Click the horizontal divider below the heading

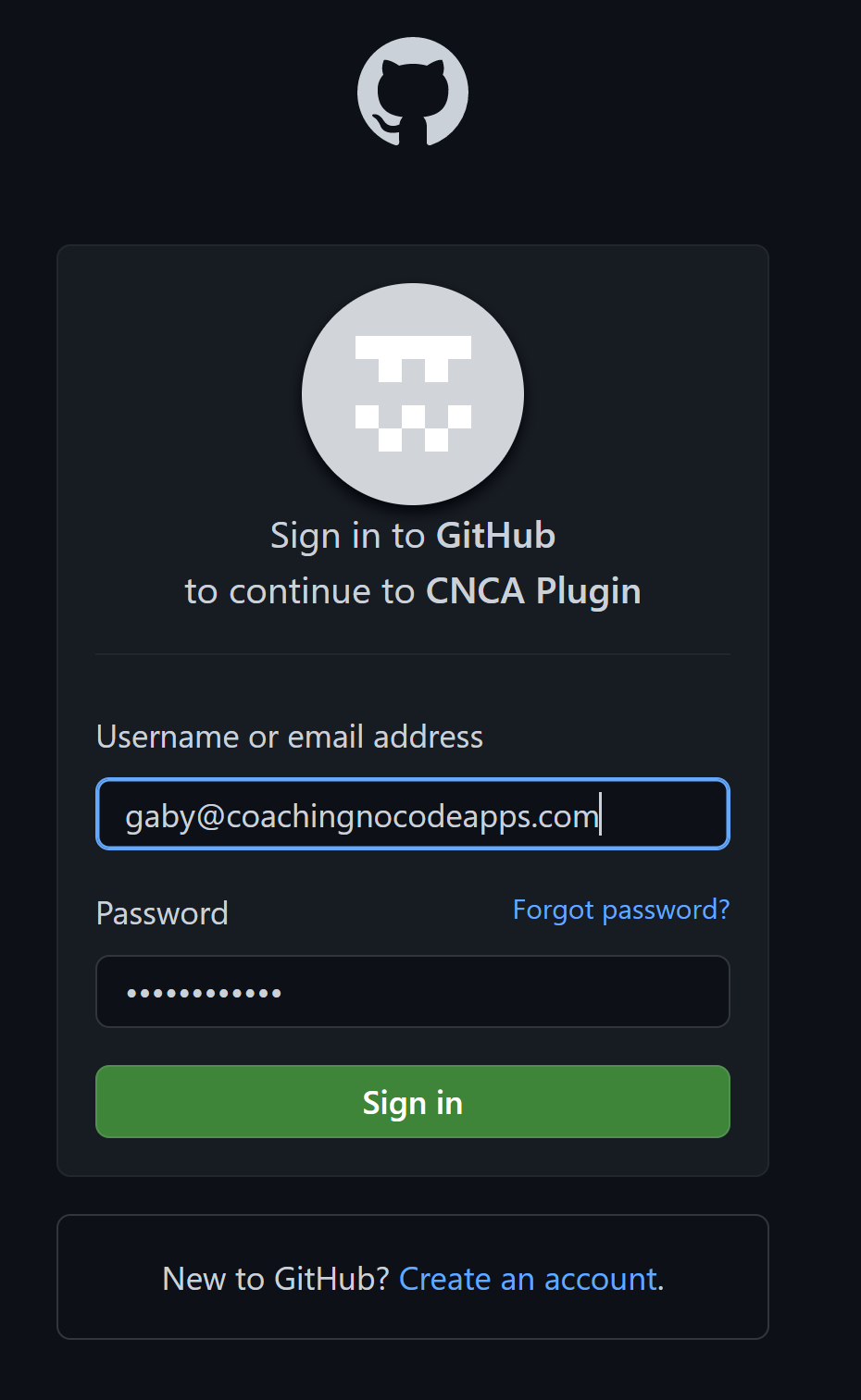[x=413, y=654]
